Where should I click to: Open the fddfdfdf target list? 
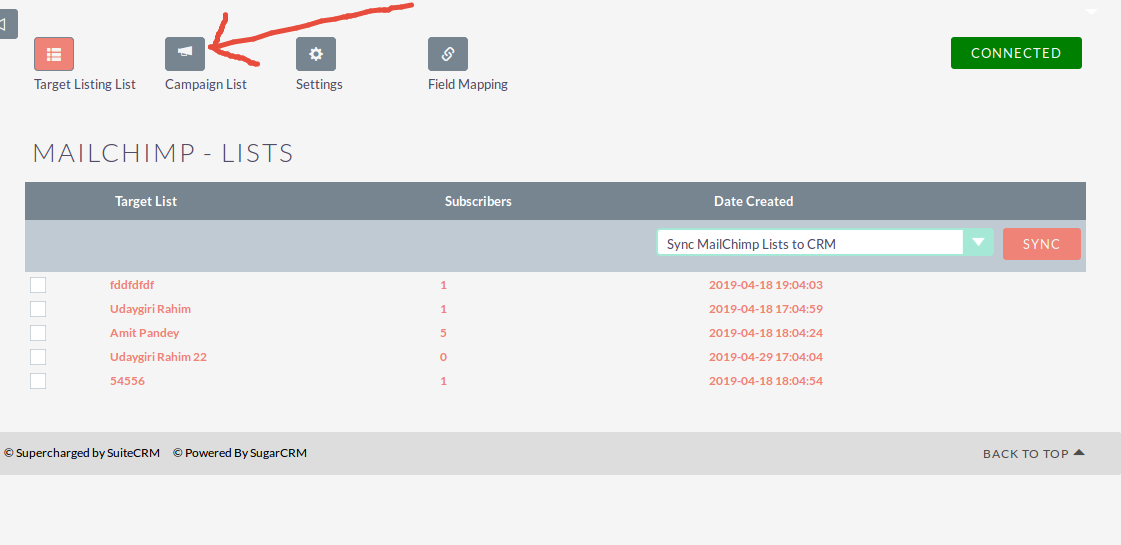tap(132, 285)
